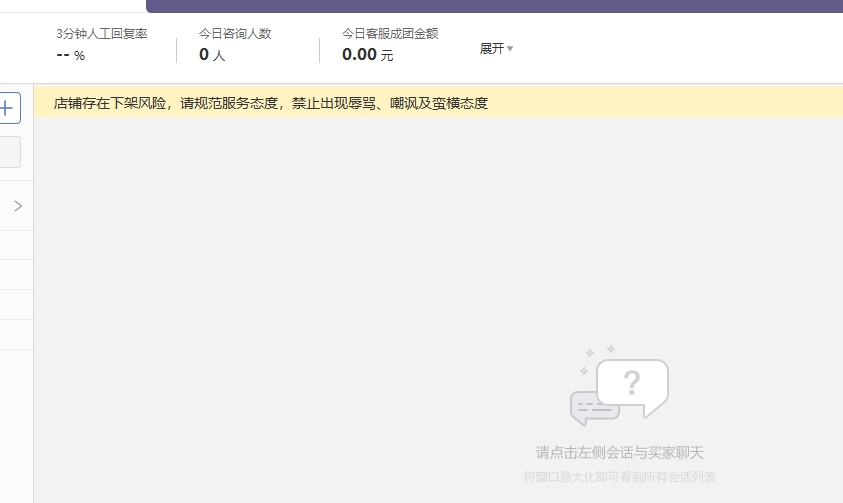Click the purple title bar at top
Image resolution: width=843 pixels, height=503 pixels.
pos(495,6)
